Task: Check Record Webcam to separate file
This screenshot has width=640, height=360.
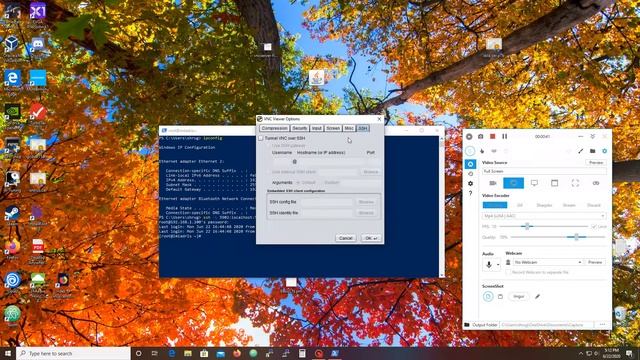Action: [508, 272]
